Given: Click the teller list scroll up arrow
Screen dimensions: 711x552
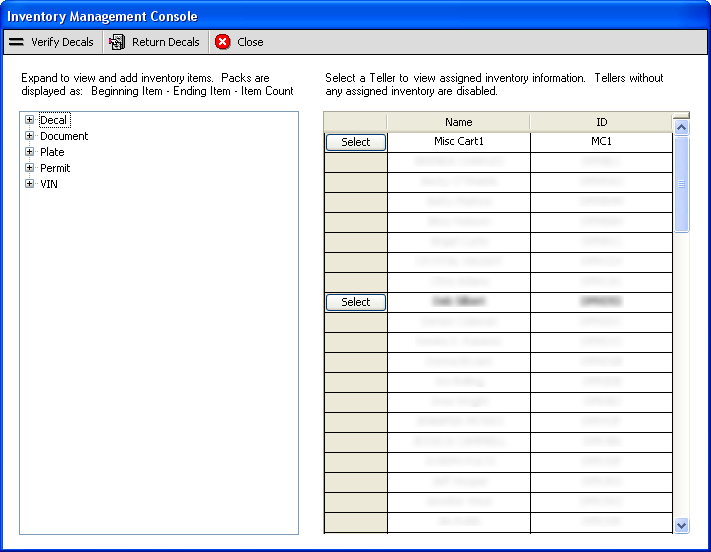Looking at the screenshot, I should pyautogui.click(x=681, y=128).
